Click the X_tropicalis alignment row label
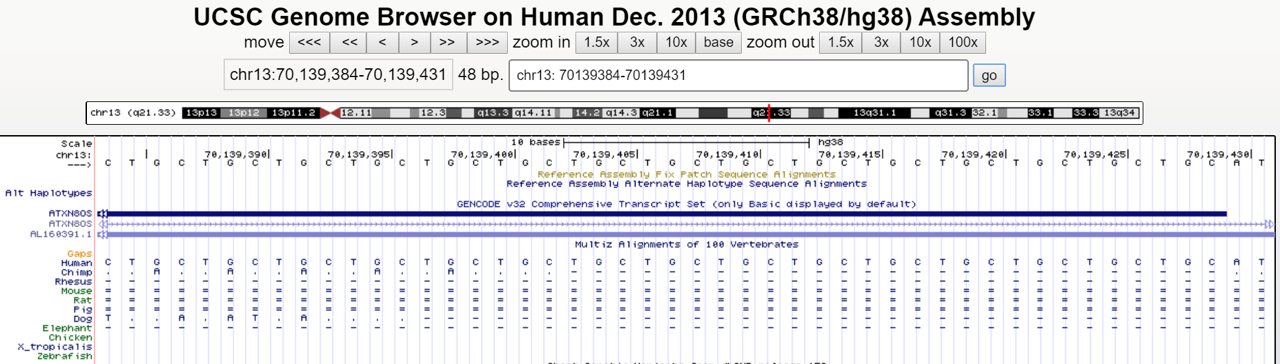The width and height of the screenshot is (1280, 364). point(55,346)
